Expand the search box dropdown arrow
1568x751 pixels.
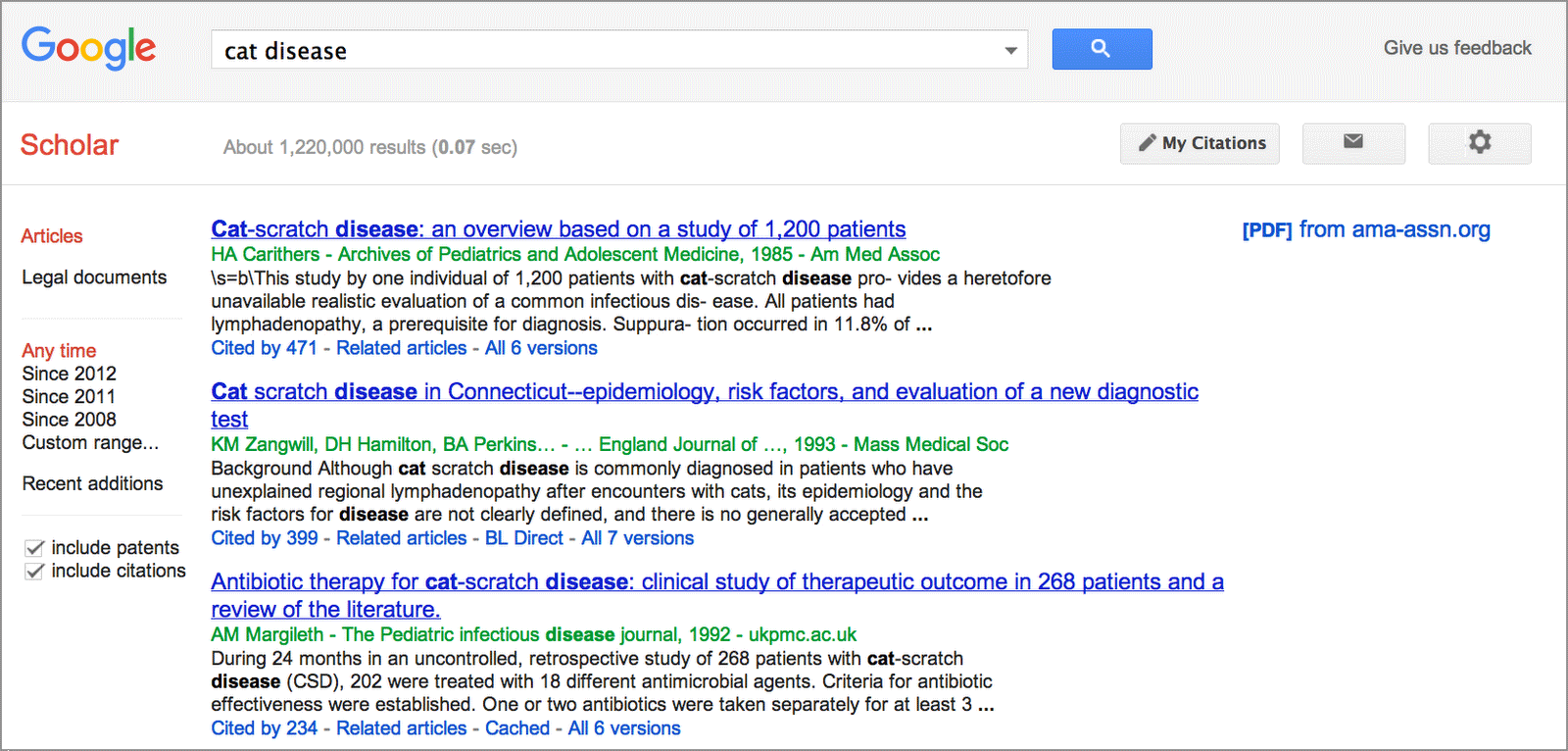(x=1010, y=50)
